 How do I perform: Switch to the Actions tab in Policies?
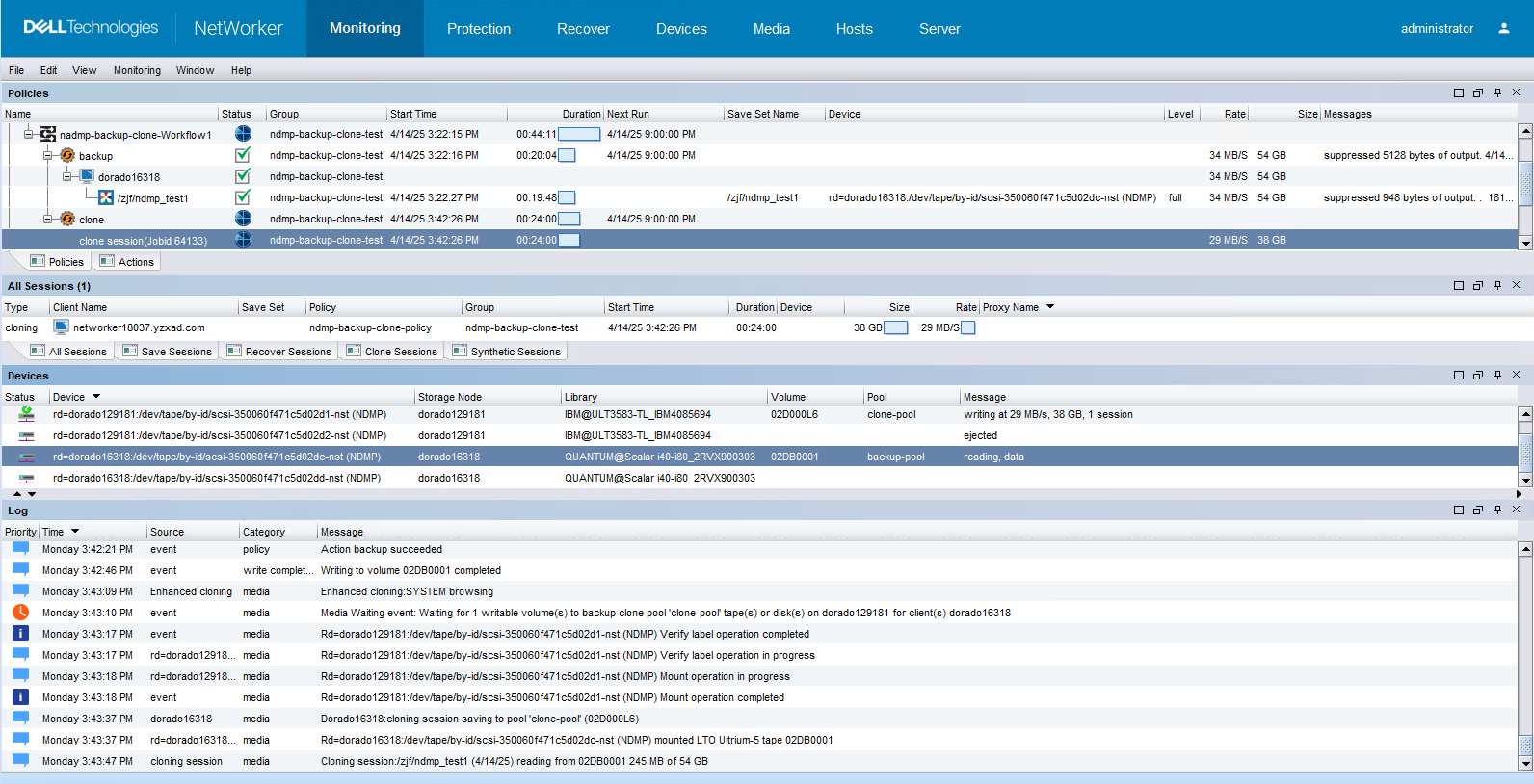[x=126, y=261]
